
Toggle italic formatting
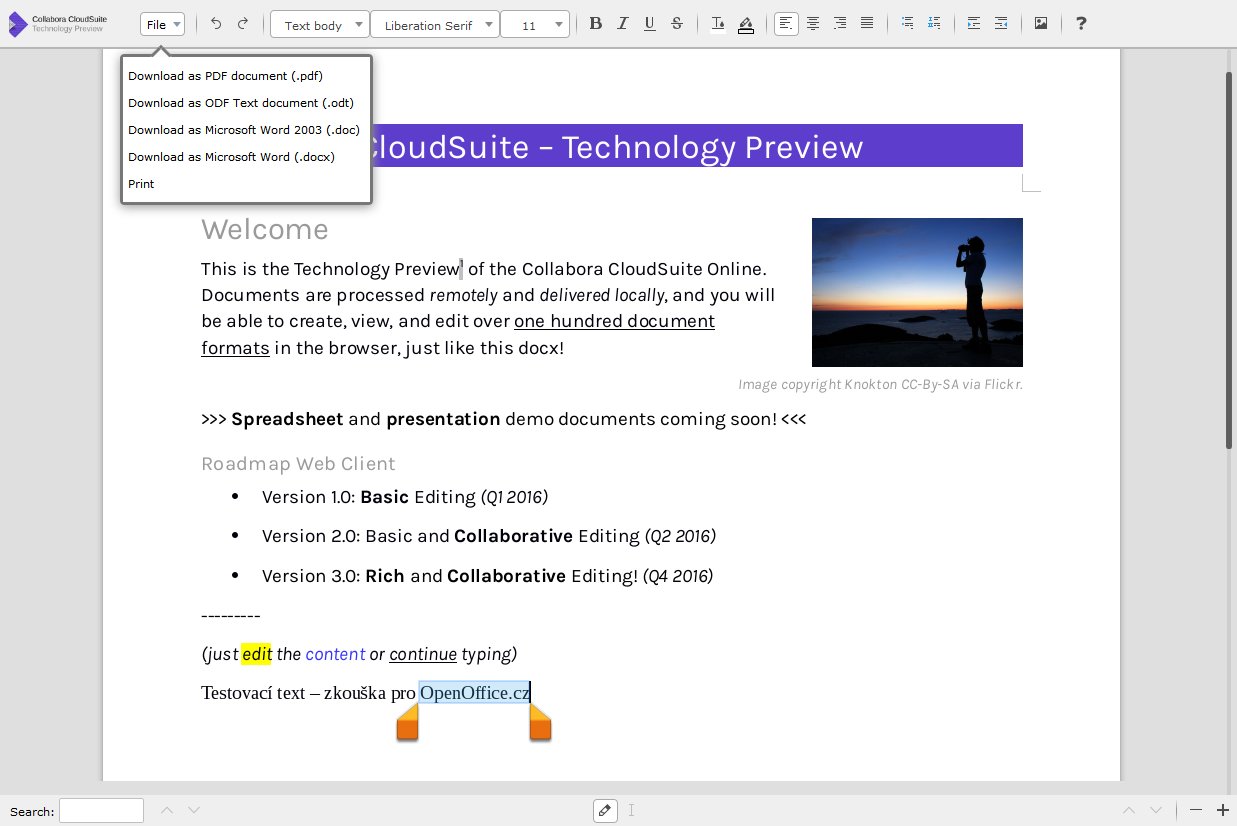623,24
